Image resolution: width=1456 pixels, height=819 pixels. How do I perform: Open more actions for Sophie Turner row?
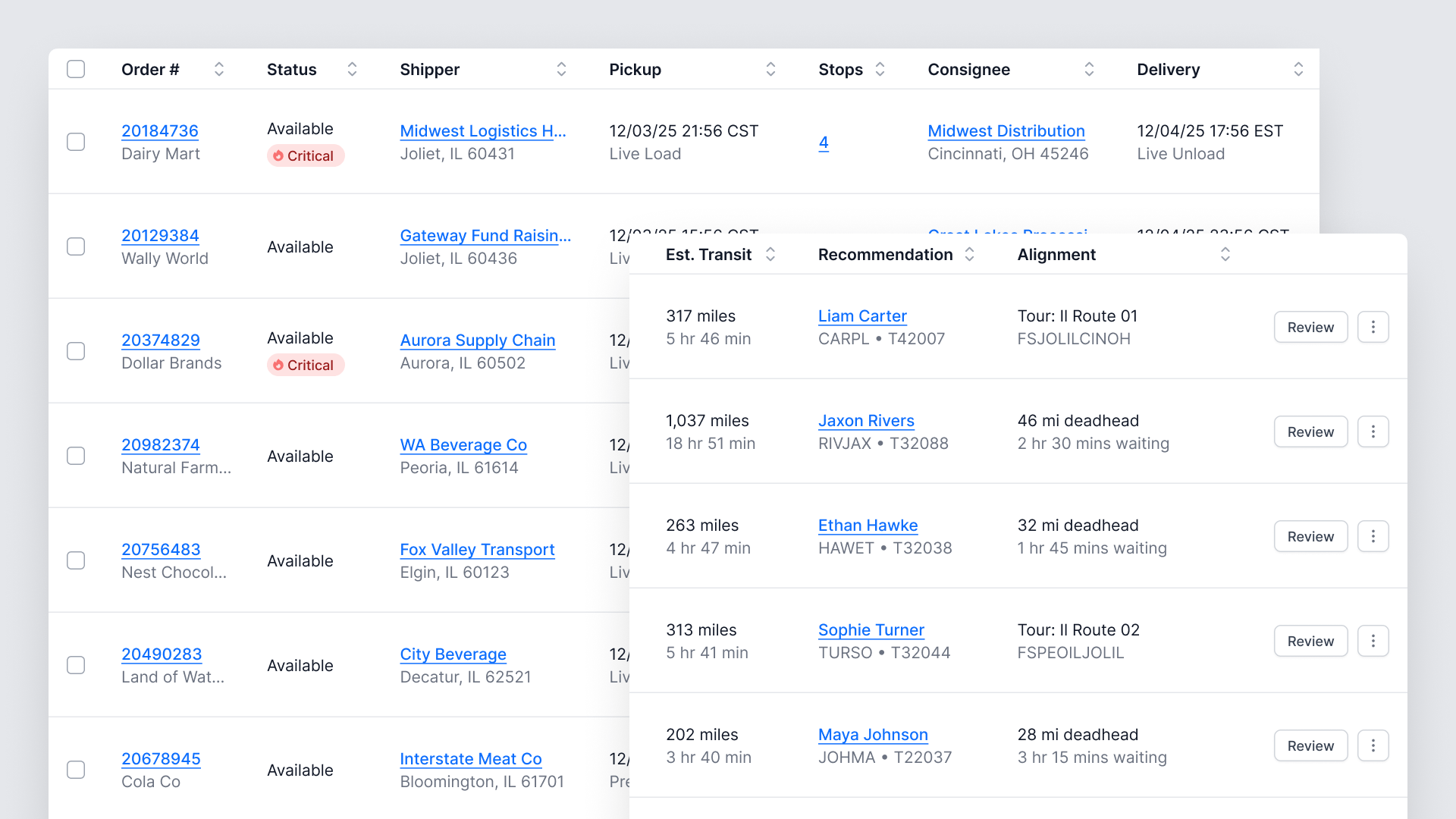[x=1373, y=641]
